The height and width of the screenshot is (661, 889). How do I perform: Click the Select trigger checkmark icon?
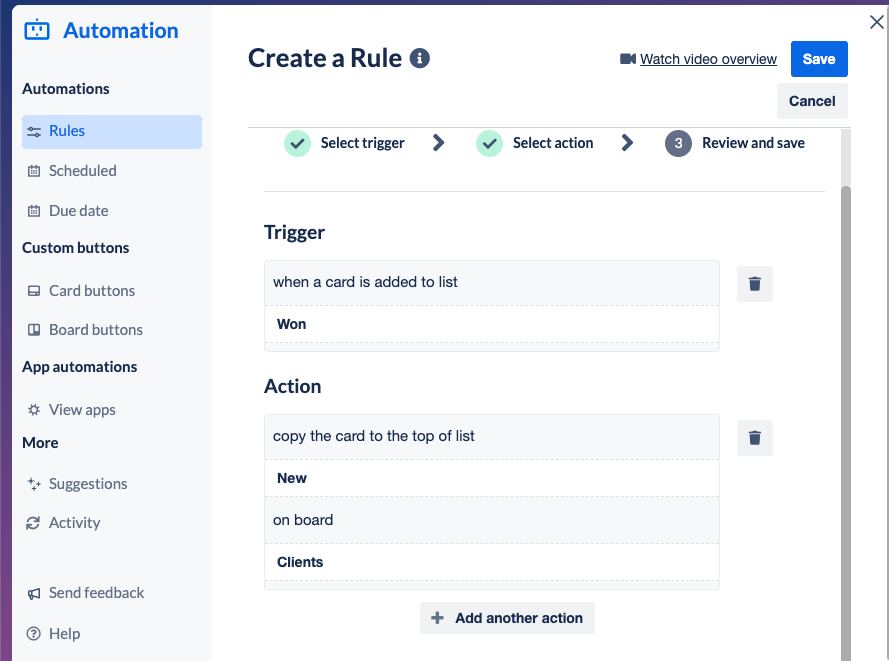tap(297, 143)
